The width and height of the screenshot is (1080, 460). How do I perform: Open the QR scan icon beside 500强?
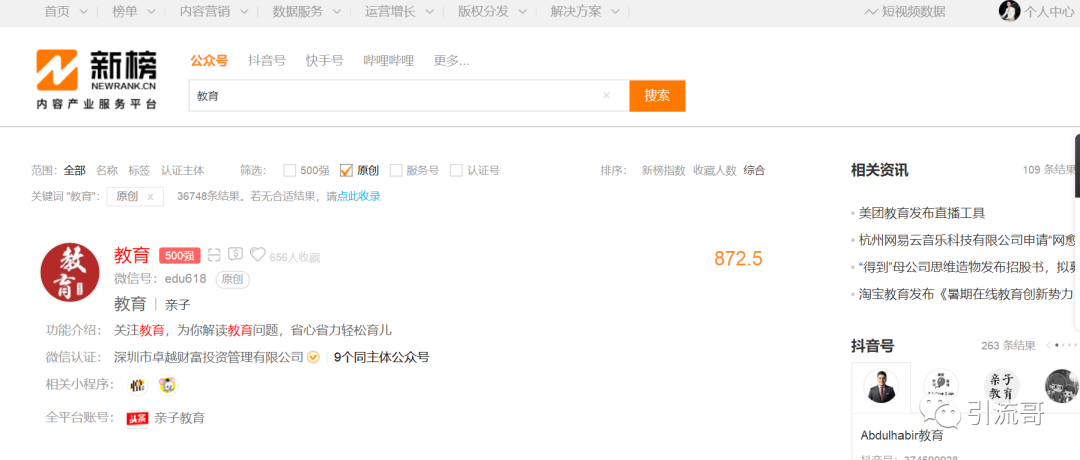click(x=214, y=255)
